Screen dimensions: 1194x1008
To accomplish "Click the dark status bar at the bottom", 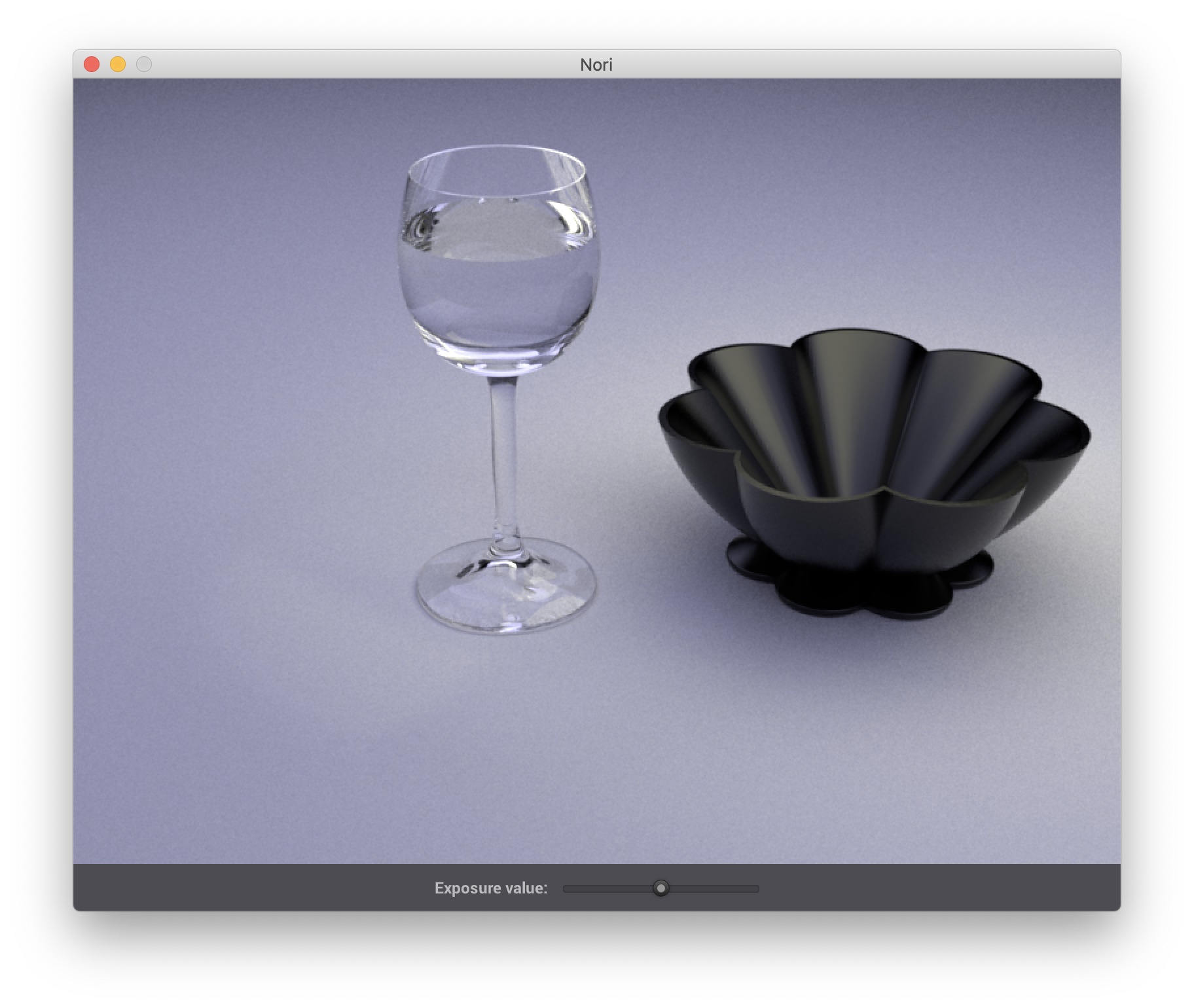I will click(262, 888).
